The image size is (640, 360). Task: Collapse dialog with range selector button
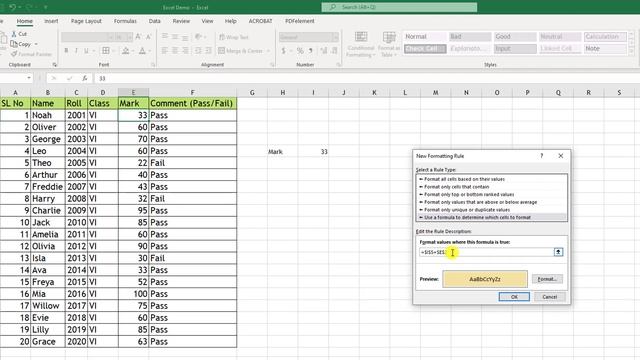558,252
